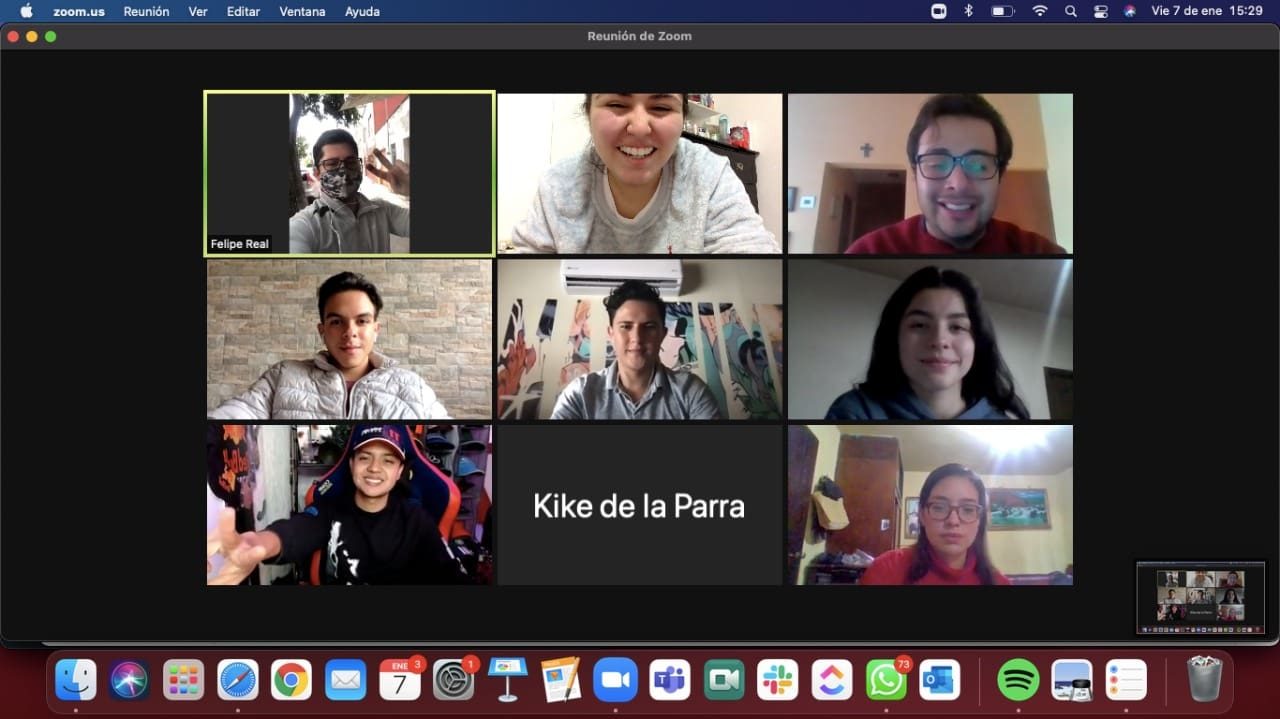Open Spotlight search magnifier
Screen dimensions: 1280x719
click(1071, 11)
